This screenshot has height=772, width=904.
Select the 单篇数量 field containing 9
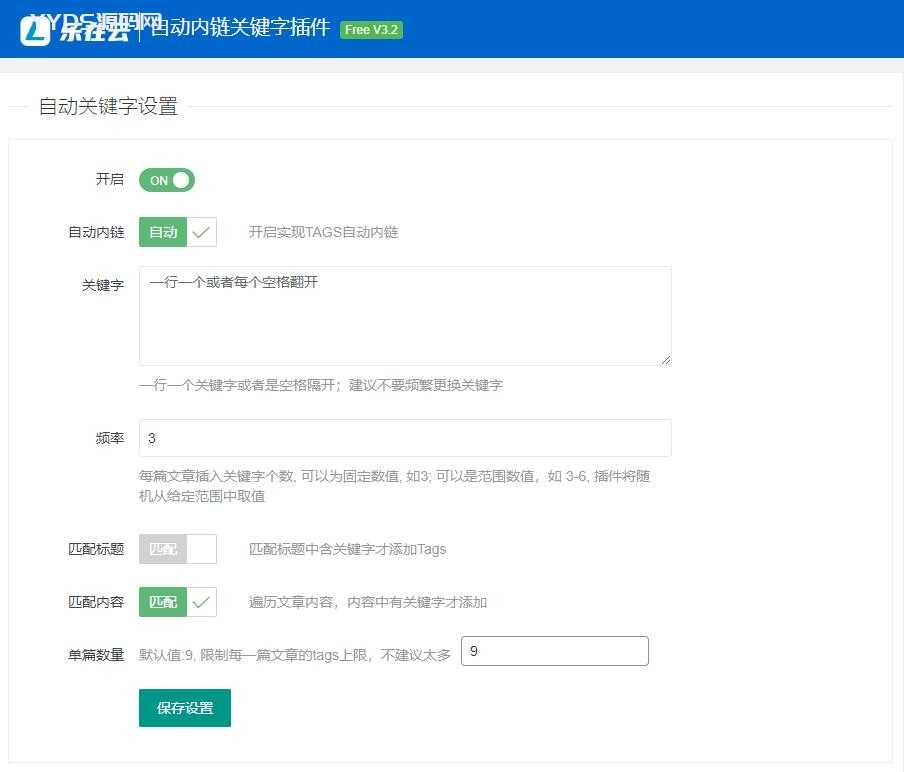(554, 651)
